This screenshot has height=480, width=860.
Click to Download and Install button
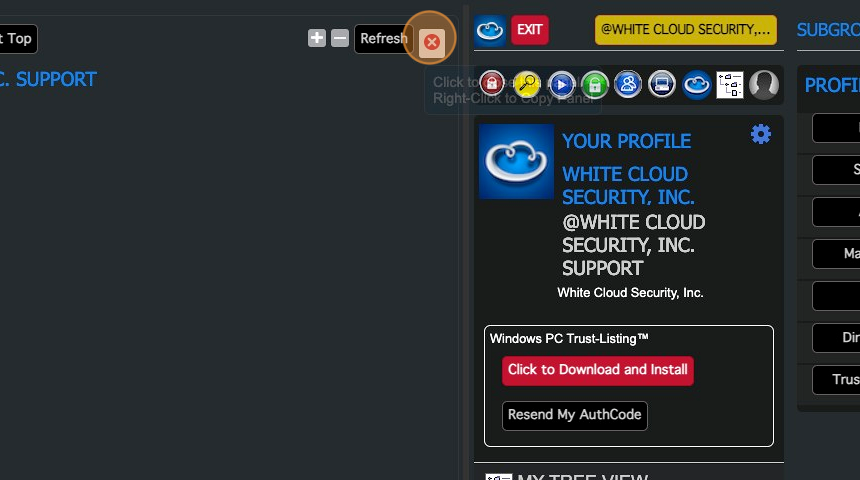click(x=597, y=370)
